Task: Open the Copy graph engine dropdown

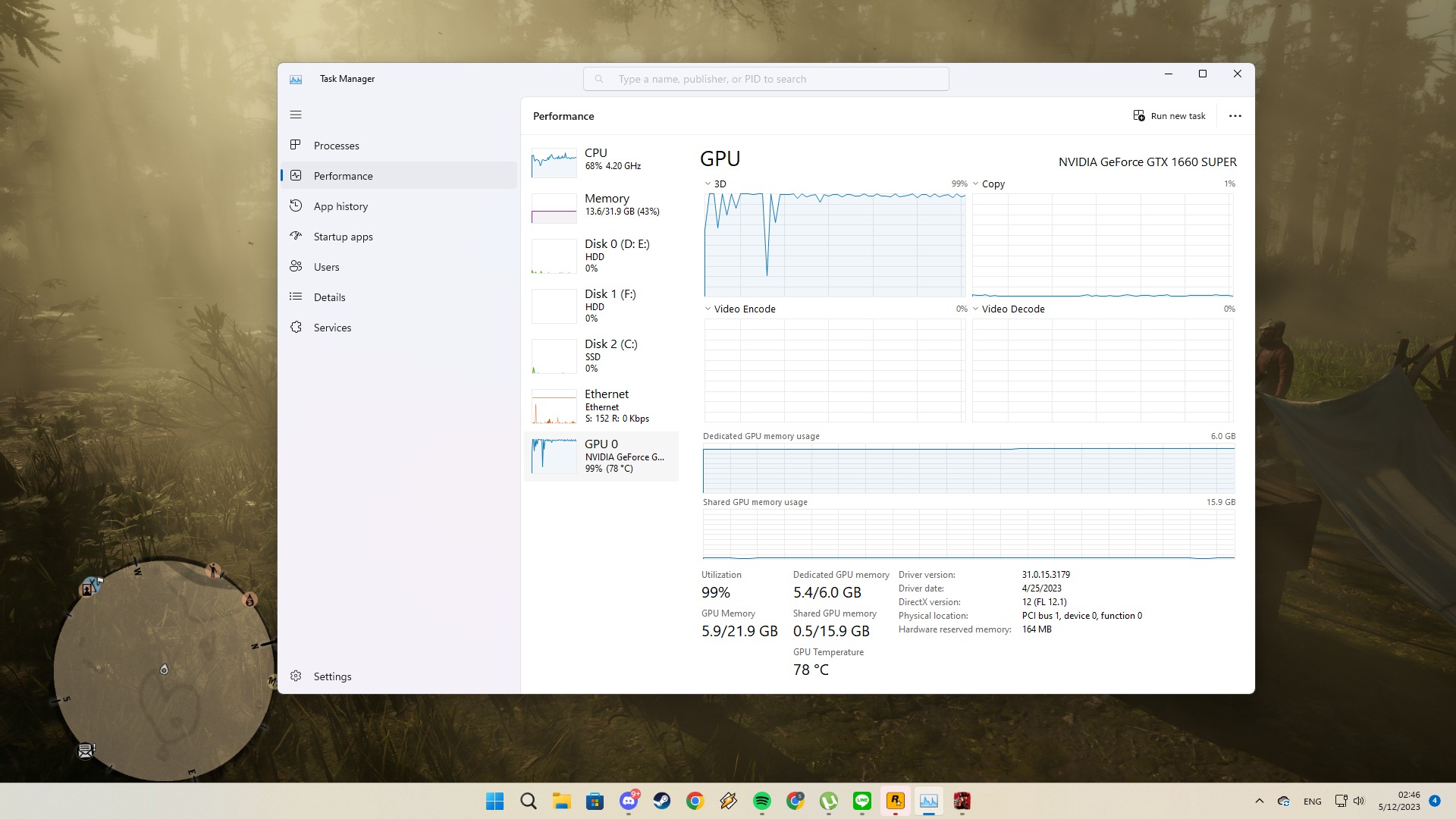Action: click(x=988, y=184)
